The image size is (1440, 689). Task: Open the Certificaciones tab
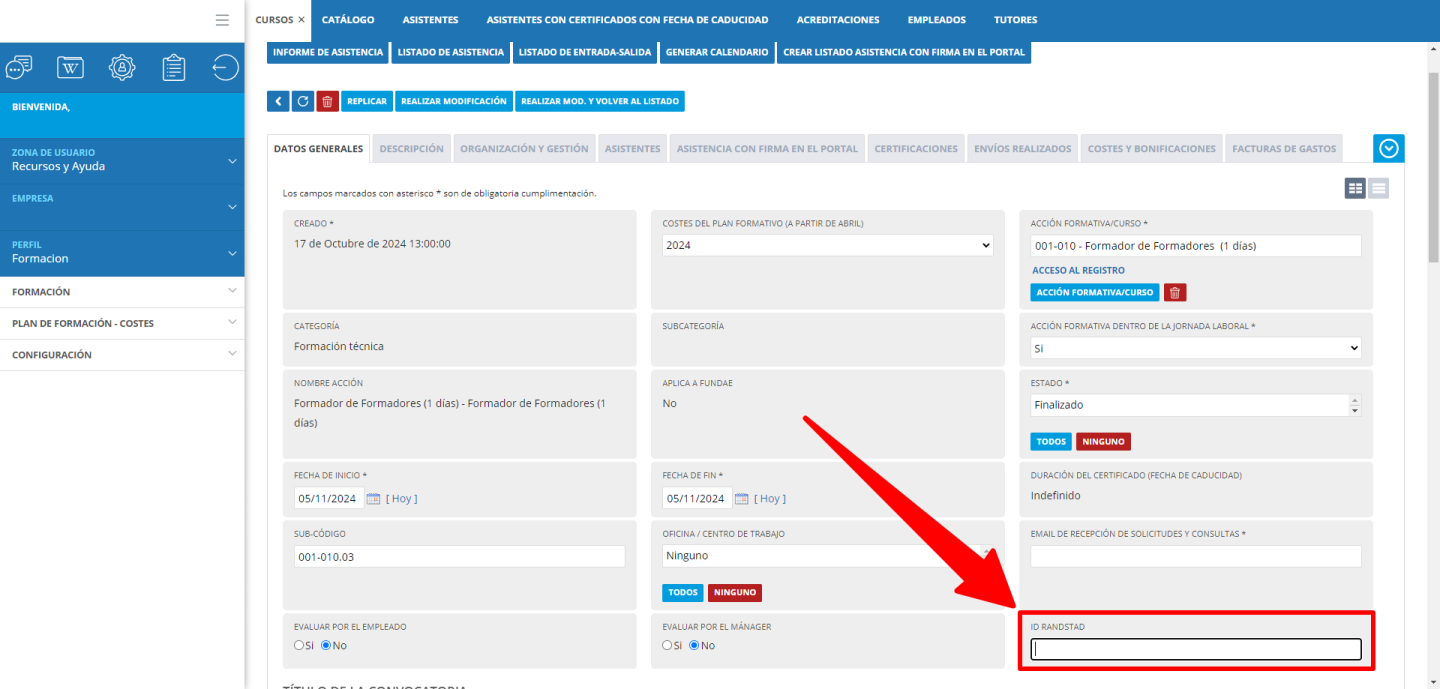[x=915, y=148]
